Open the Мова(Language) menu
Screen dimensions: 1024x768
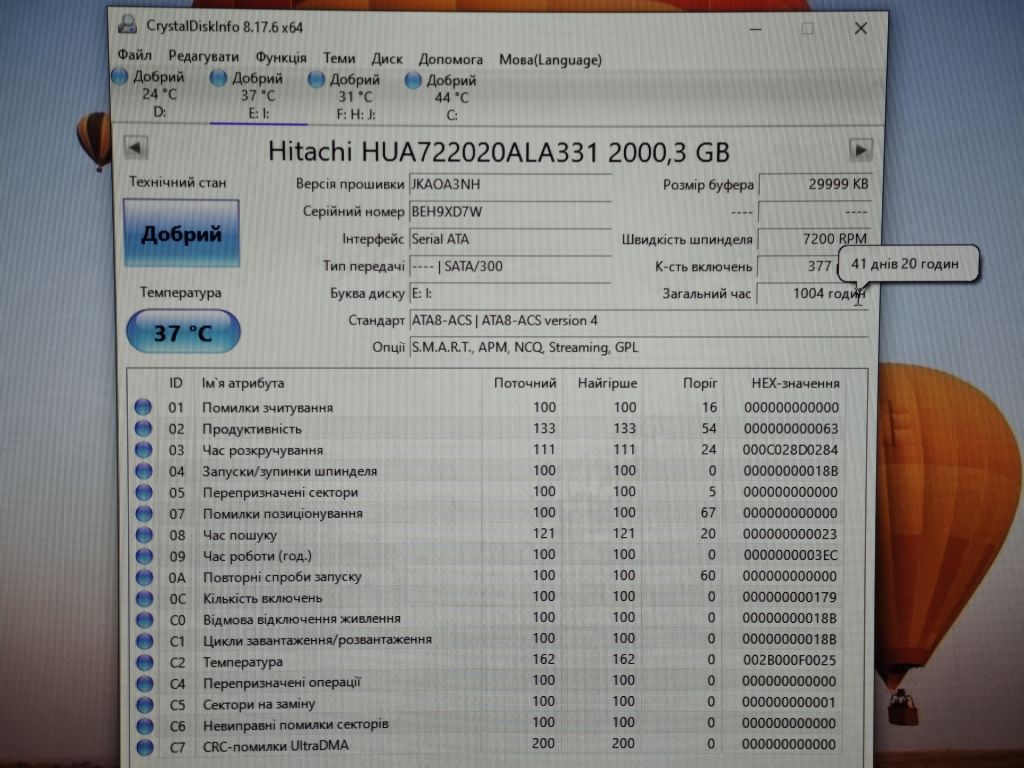pos(551,59)
